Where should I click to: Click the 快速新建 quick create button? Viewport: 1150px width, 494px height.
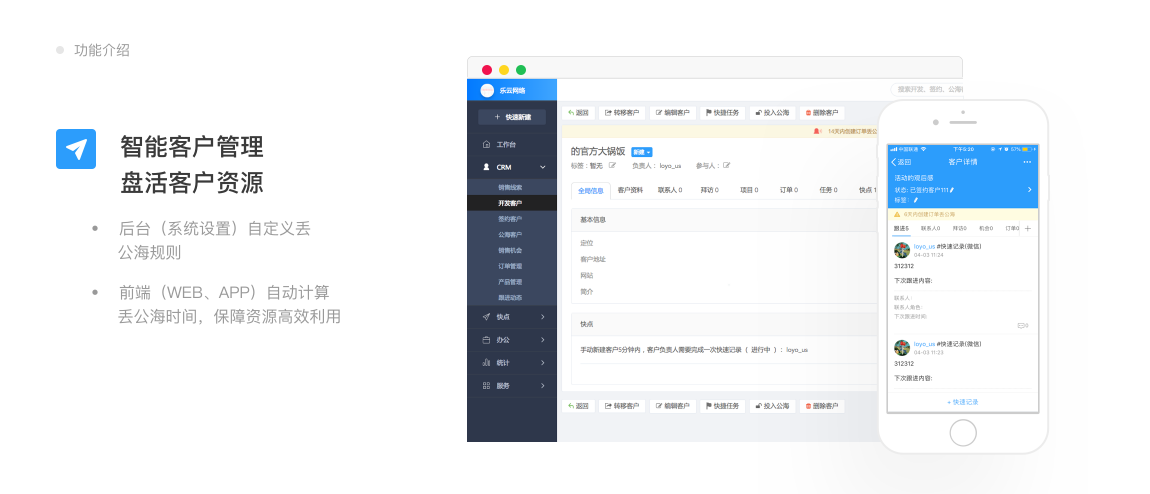(512, 117)
